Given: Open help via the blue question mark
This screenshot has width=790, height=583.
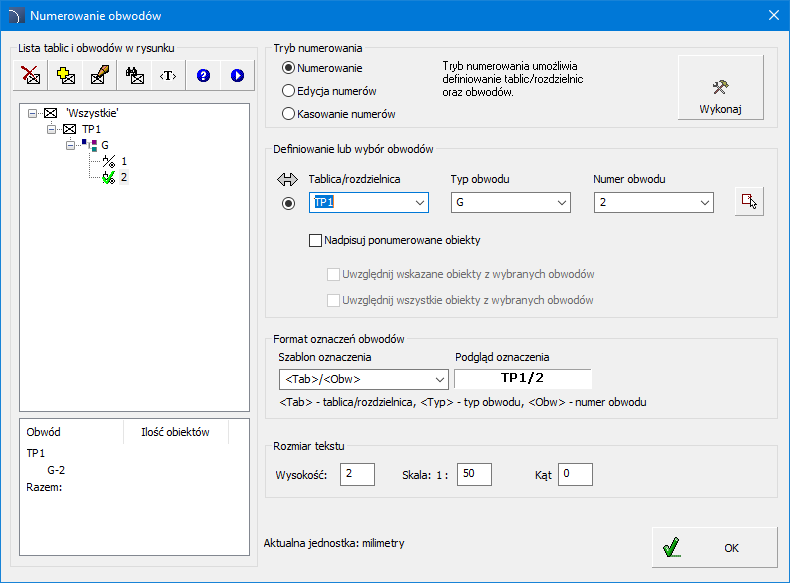Looking at the screenshot, I should click(x=203, y=75).
